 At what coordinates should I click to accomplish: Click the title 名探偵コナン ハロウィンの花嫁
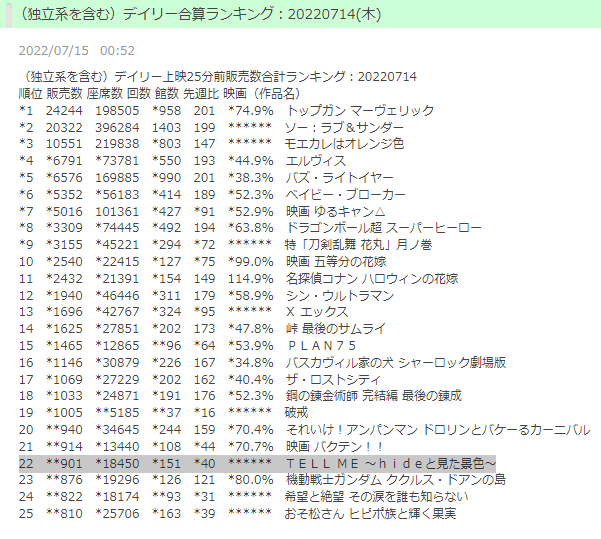pos(372,278)
